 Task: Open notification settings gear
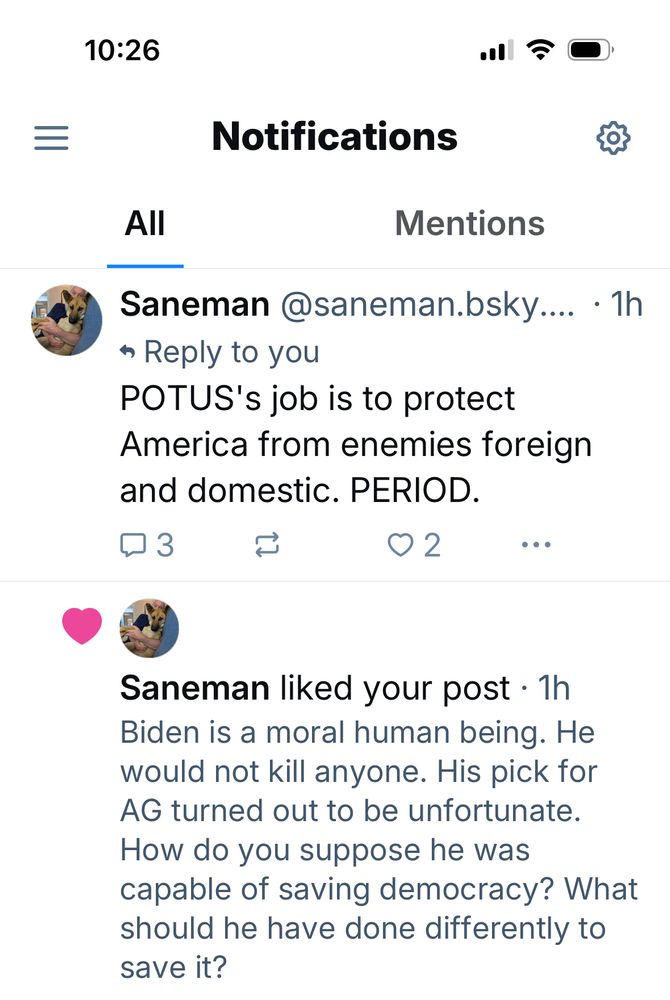click(613, 138)
